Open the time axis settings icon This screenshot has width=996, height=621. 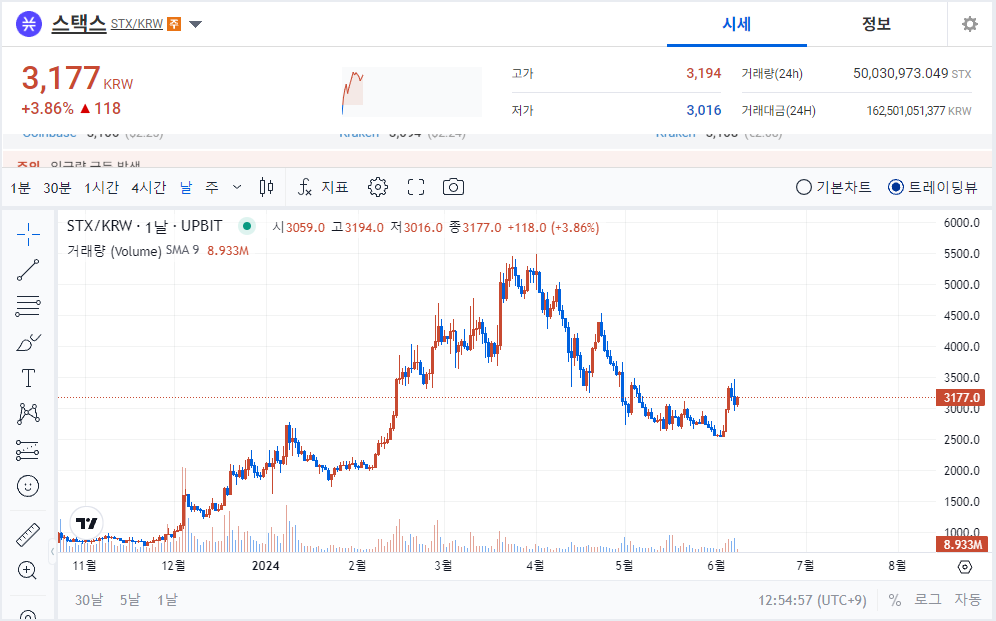tap(965, 566)
